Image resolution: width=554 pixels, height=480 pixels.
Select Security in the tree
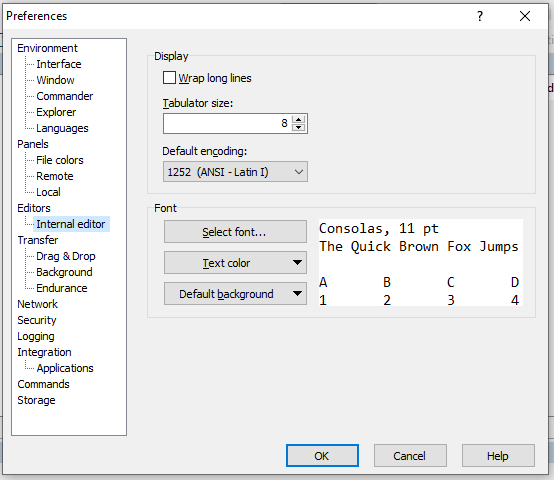pyautogui.click(x=37, y=320)
